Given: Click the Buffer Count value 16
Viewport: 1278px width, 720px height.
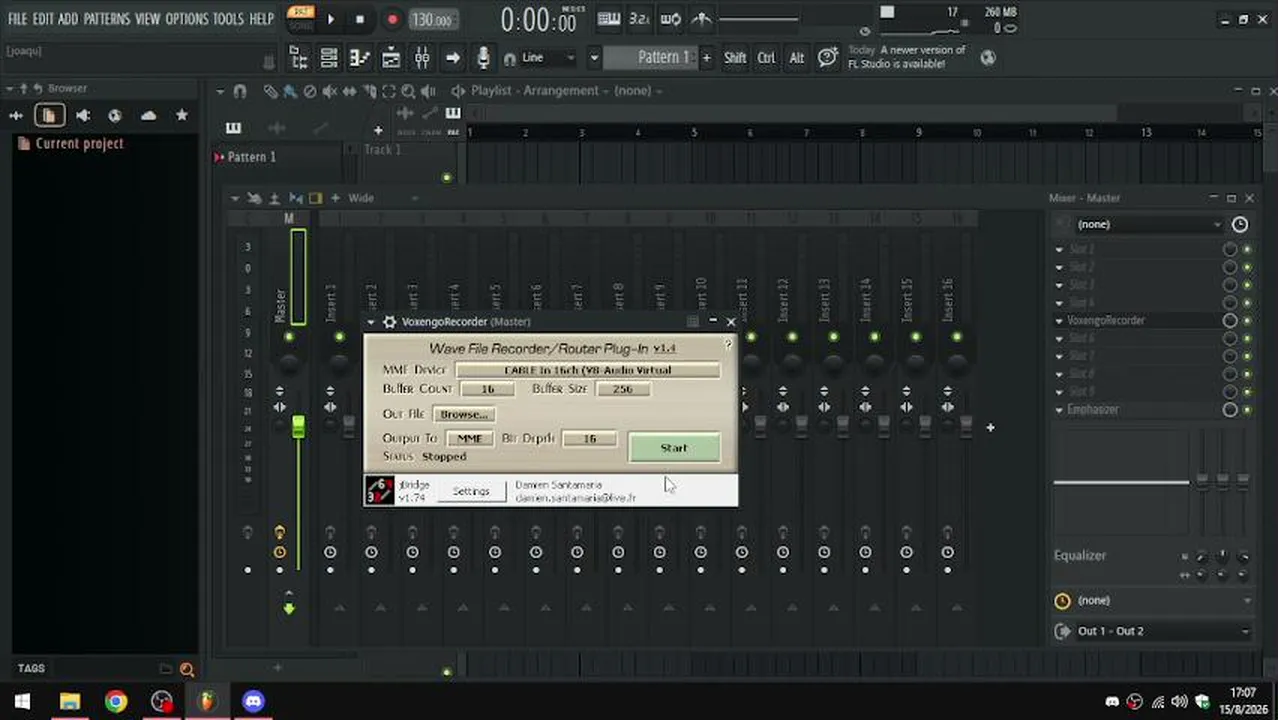Looking at the screenshot, I should point(487,389).
